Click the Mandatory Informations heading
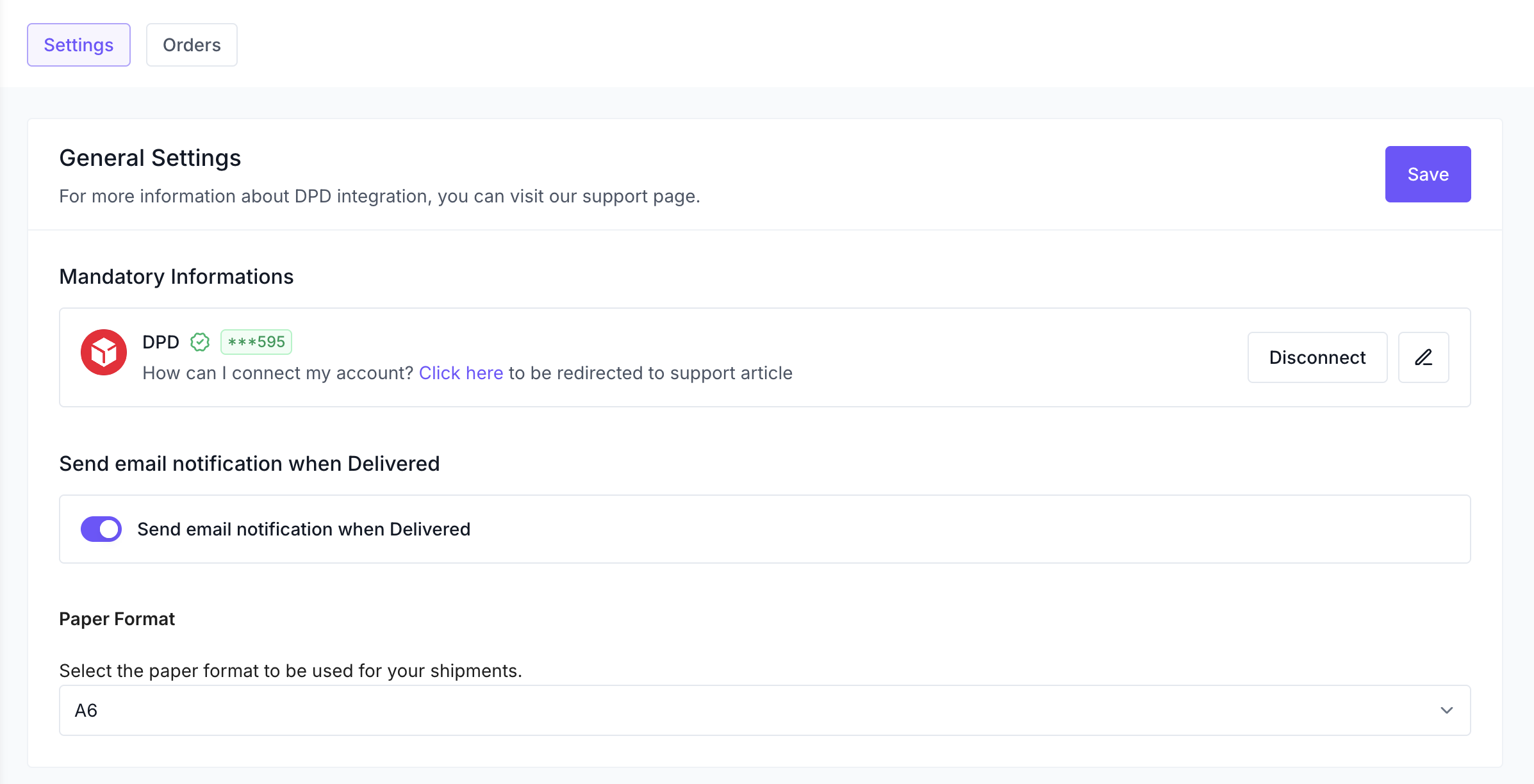1534x784 pixels. (176, 277)
